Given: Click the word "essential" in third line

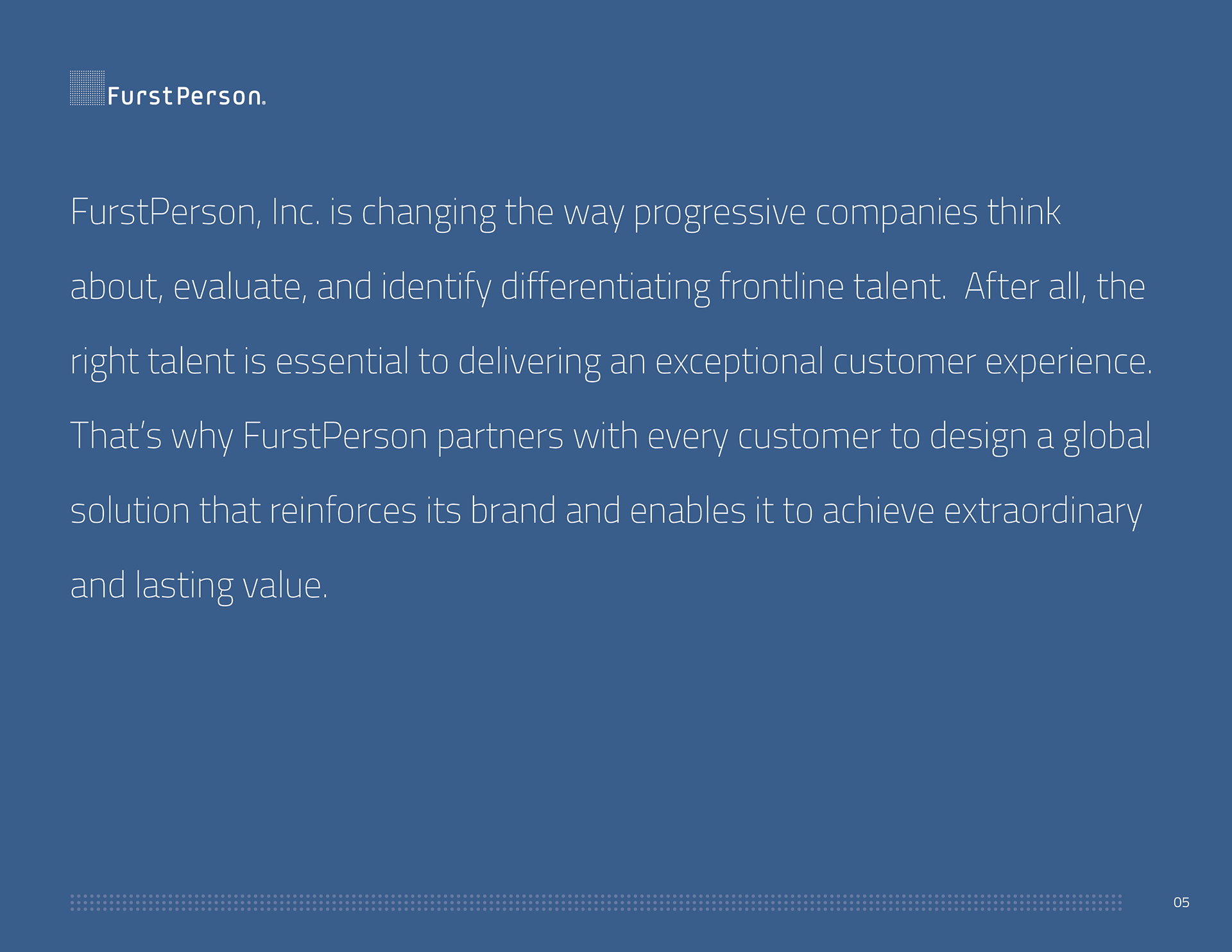Looking at the screenshot, I should tap(342, 361).
